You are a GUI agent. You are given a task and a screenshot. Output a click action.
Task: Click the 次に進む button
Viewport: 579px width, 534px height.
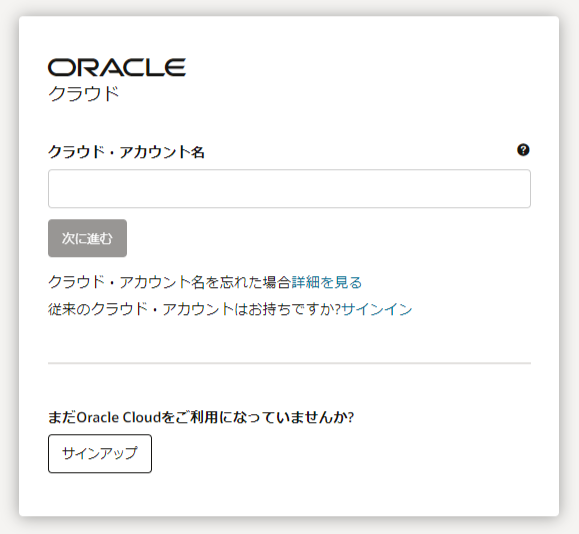coord(88,238)
